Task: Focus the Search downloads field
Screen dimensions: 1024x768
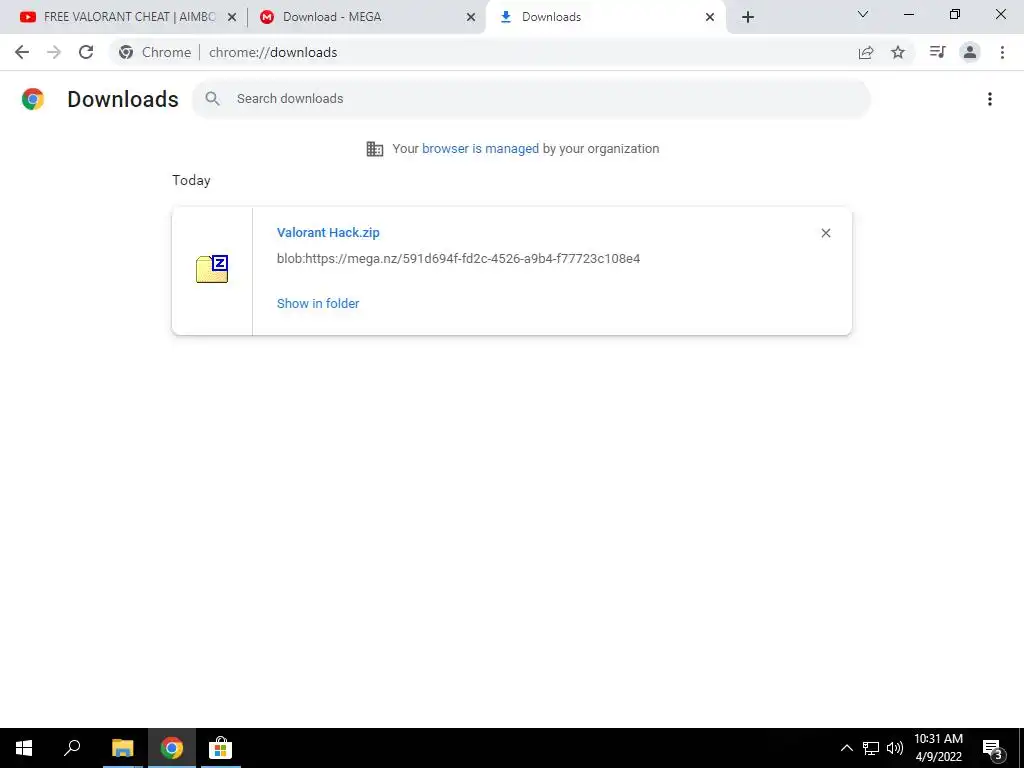Action: pyautogui.click(x=531, y=99)
